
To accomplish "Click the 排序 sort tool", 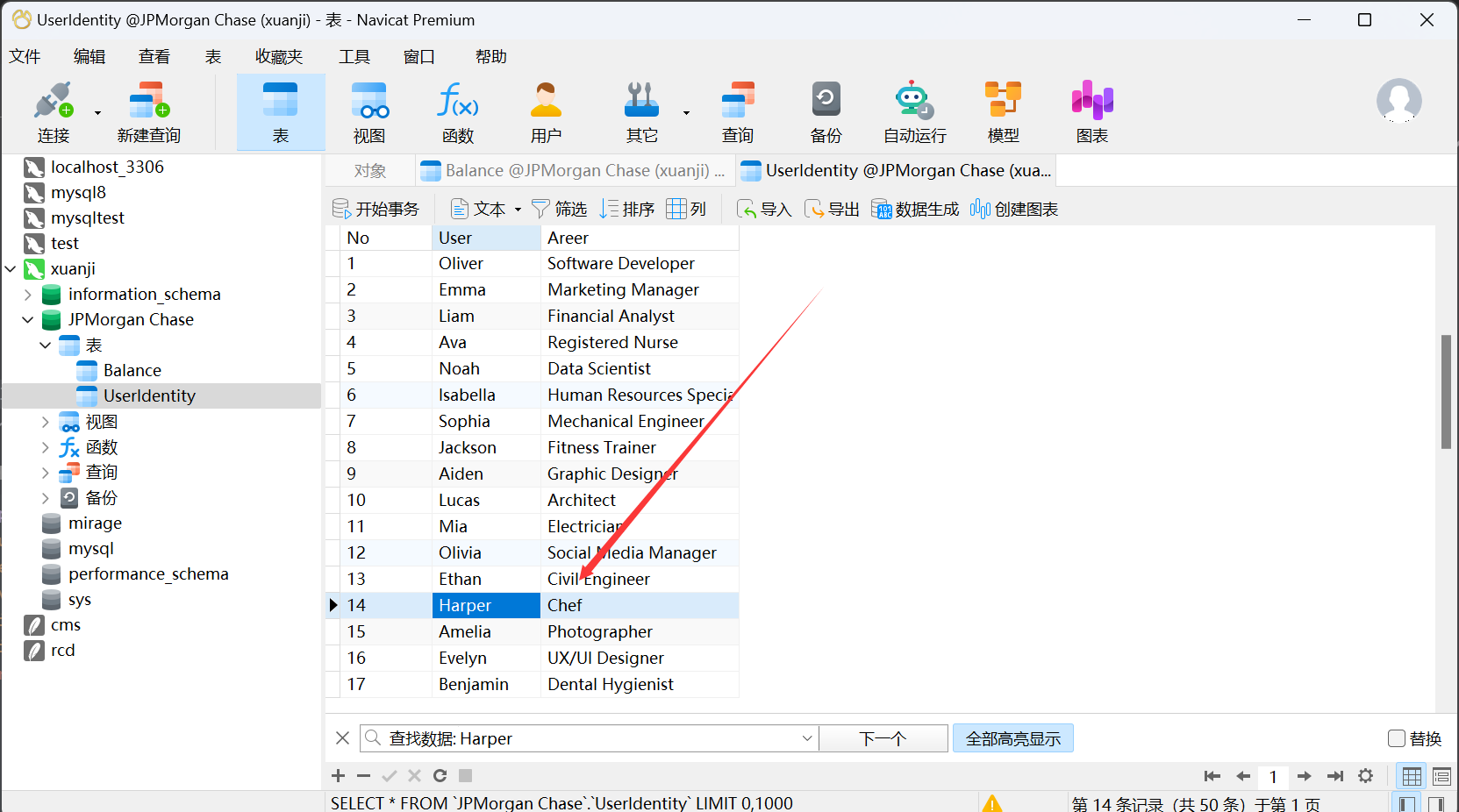I will pyautogui.click(x=627, y=209).
